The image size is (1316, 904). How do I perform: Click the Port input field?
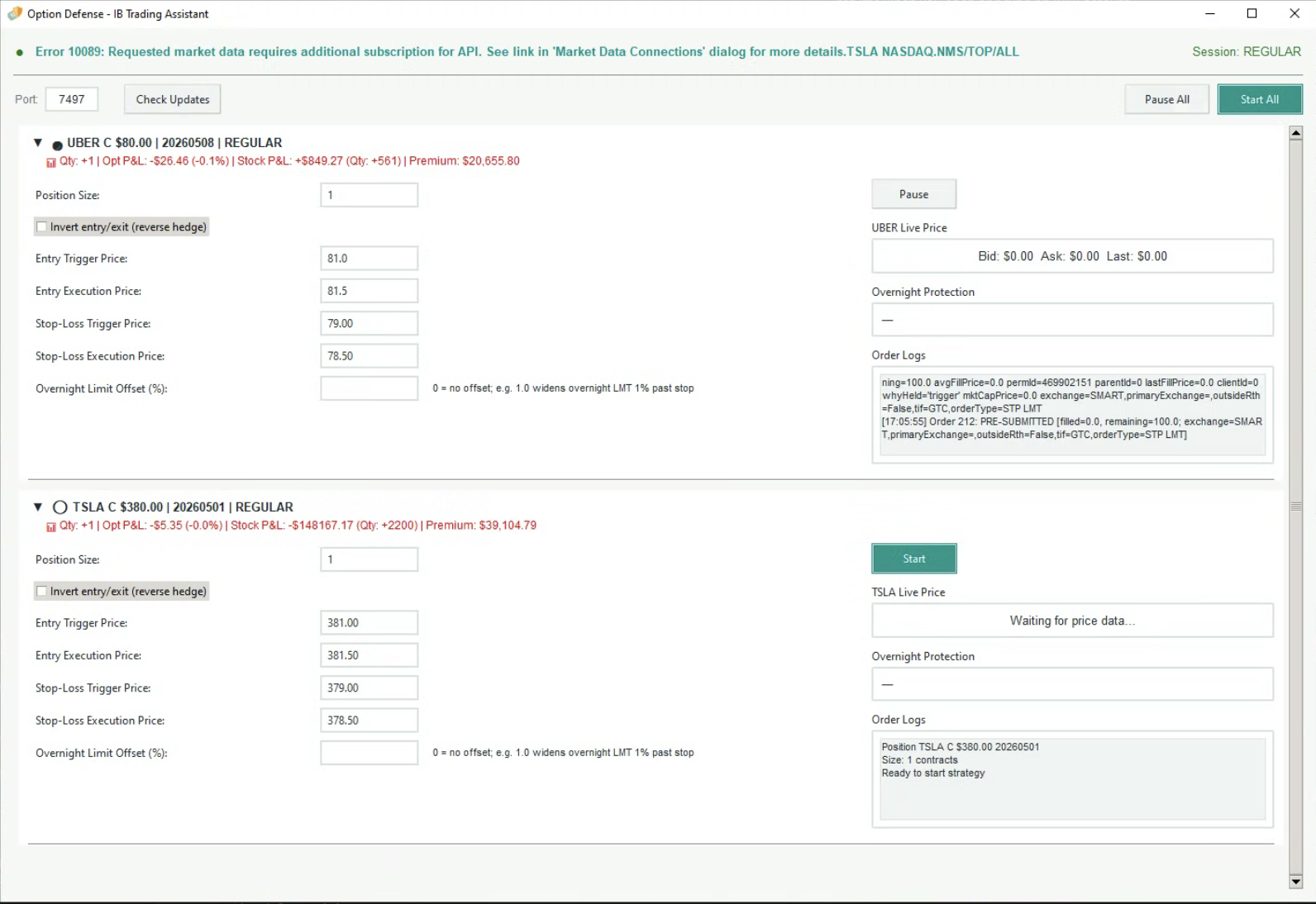72,99
